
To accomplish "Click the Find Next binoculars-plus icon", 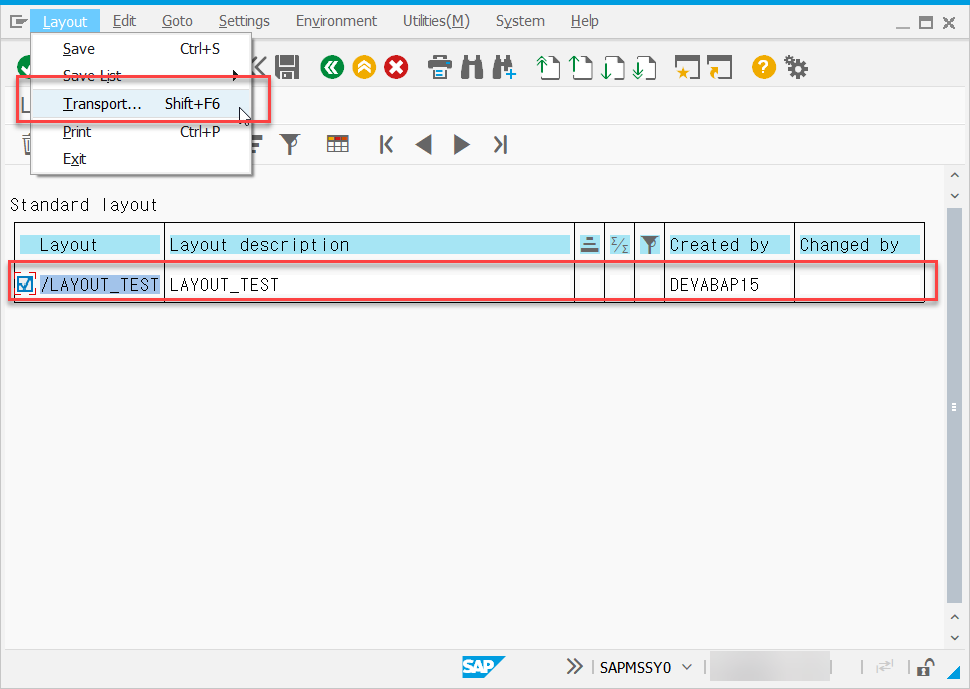I will pyautogui.click(x=504, y=67).
